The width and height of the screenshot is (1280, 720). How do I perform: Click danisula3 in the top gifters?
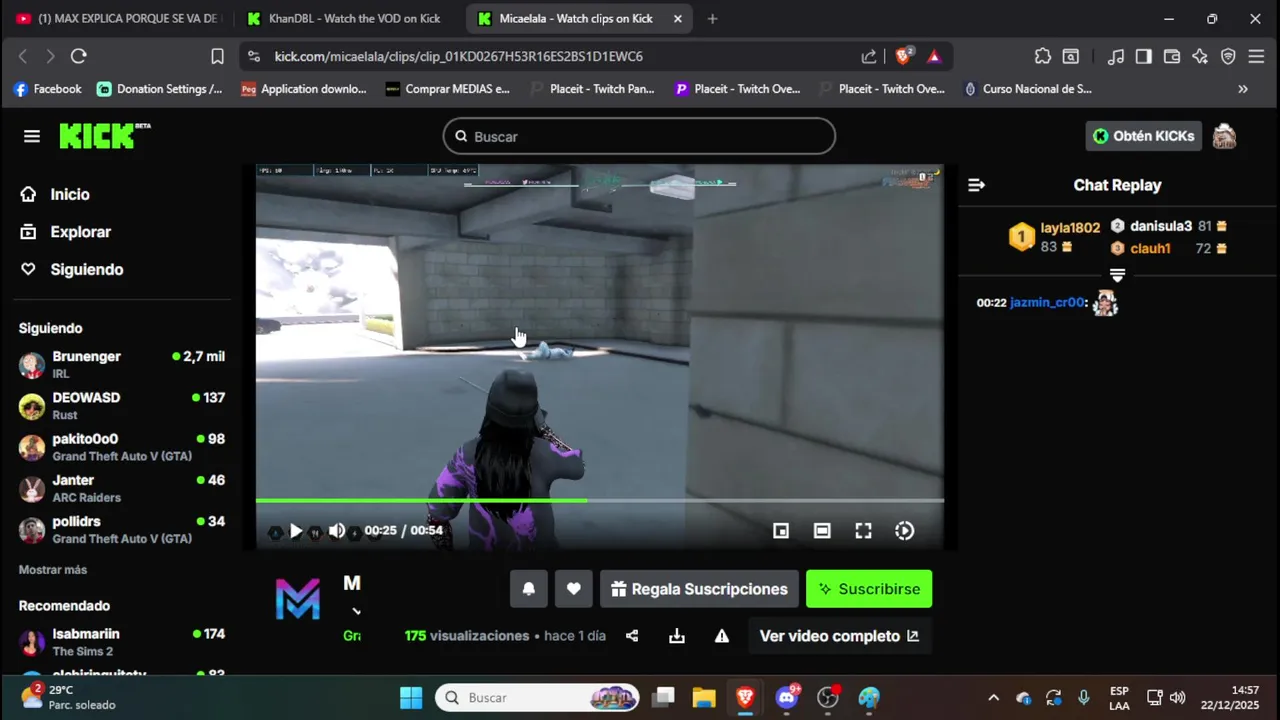click(1161, 227)
